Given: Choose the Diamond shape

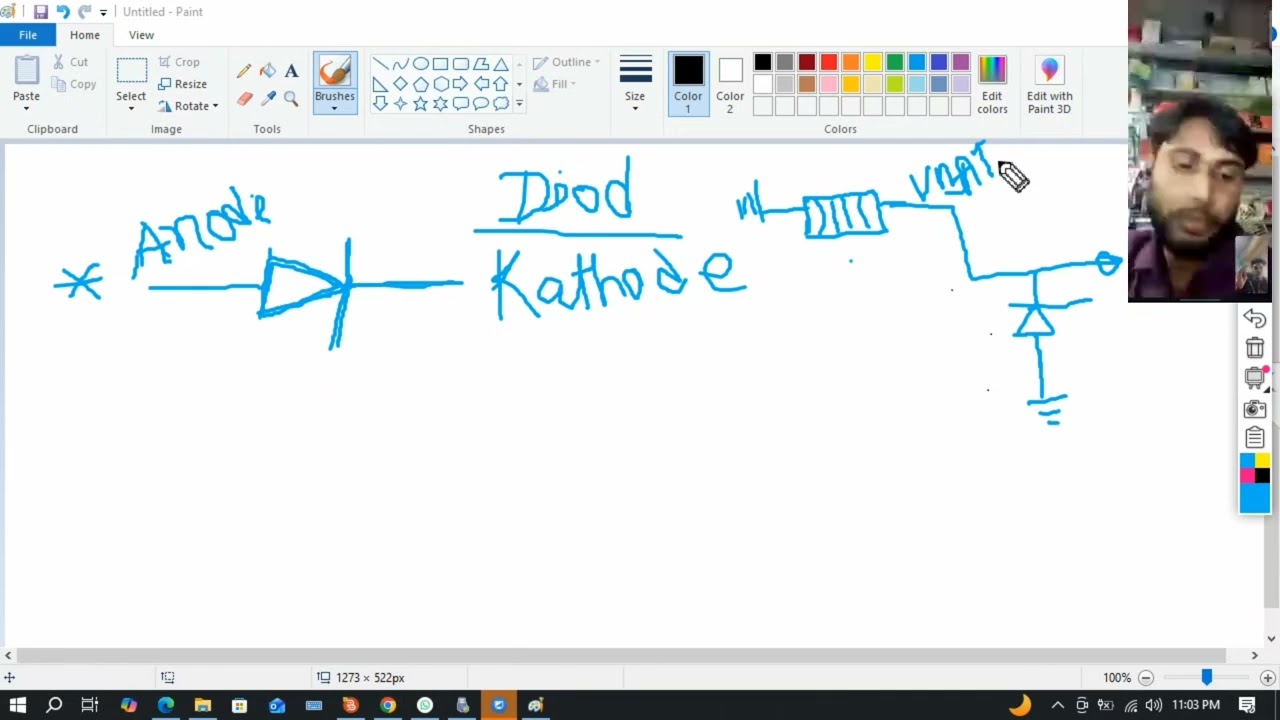Looking at the screenshot, I should pos(400,84).
